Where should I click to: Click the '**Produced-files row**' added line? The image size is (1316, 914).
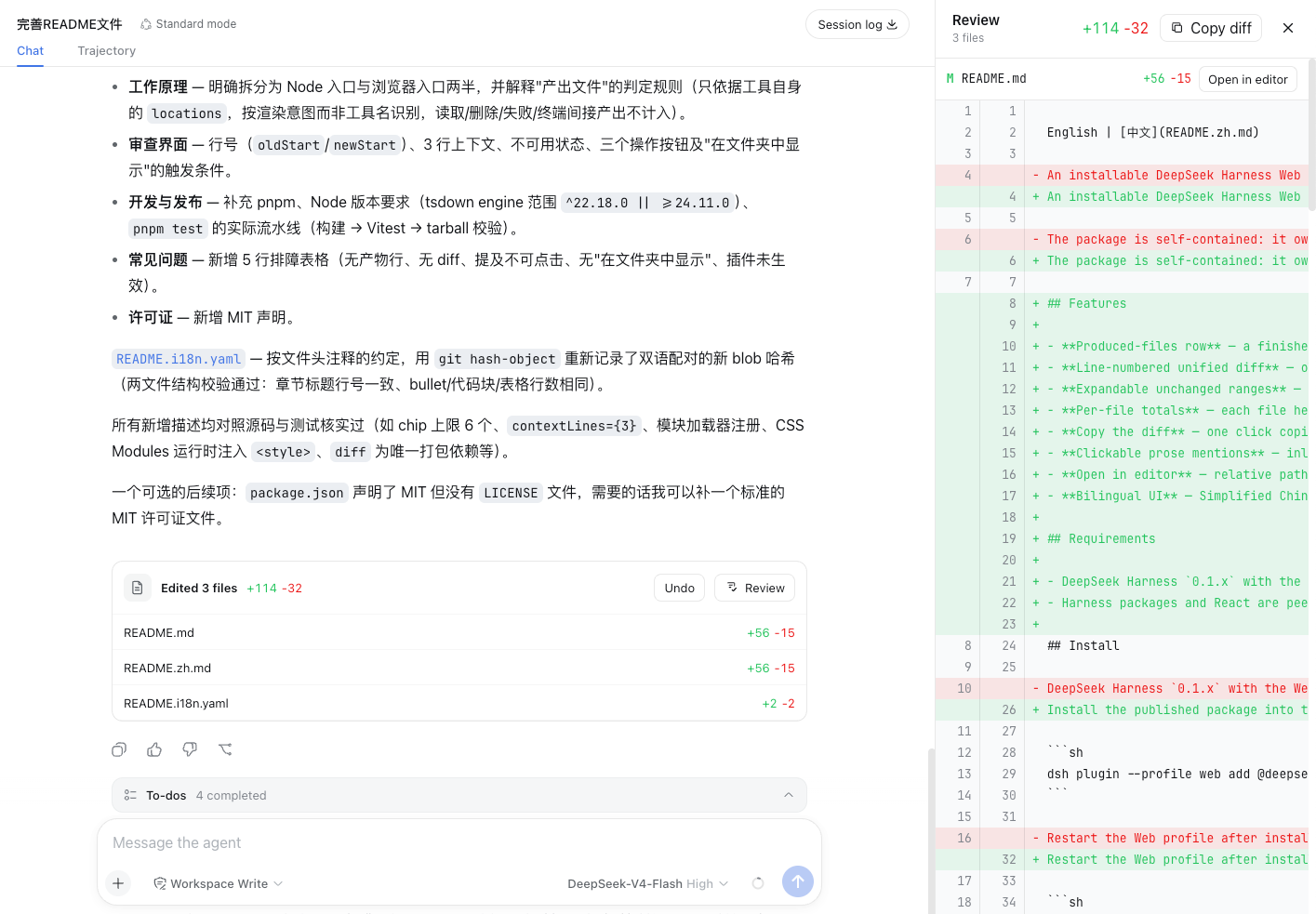coord(1122,347)
